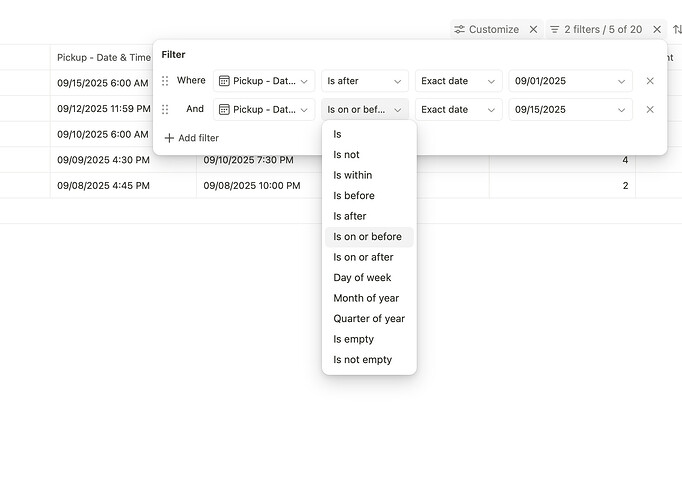Select 'Quarter of year' option
Viewport: 682px width, 500px height.
(369, 319)
